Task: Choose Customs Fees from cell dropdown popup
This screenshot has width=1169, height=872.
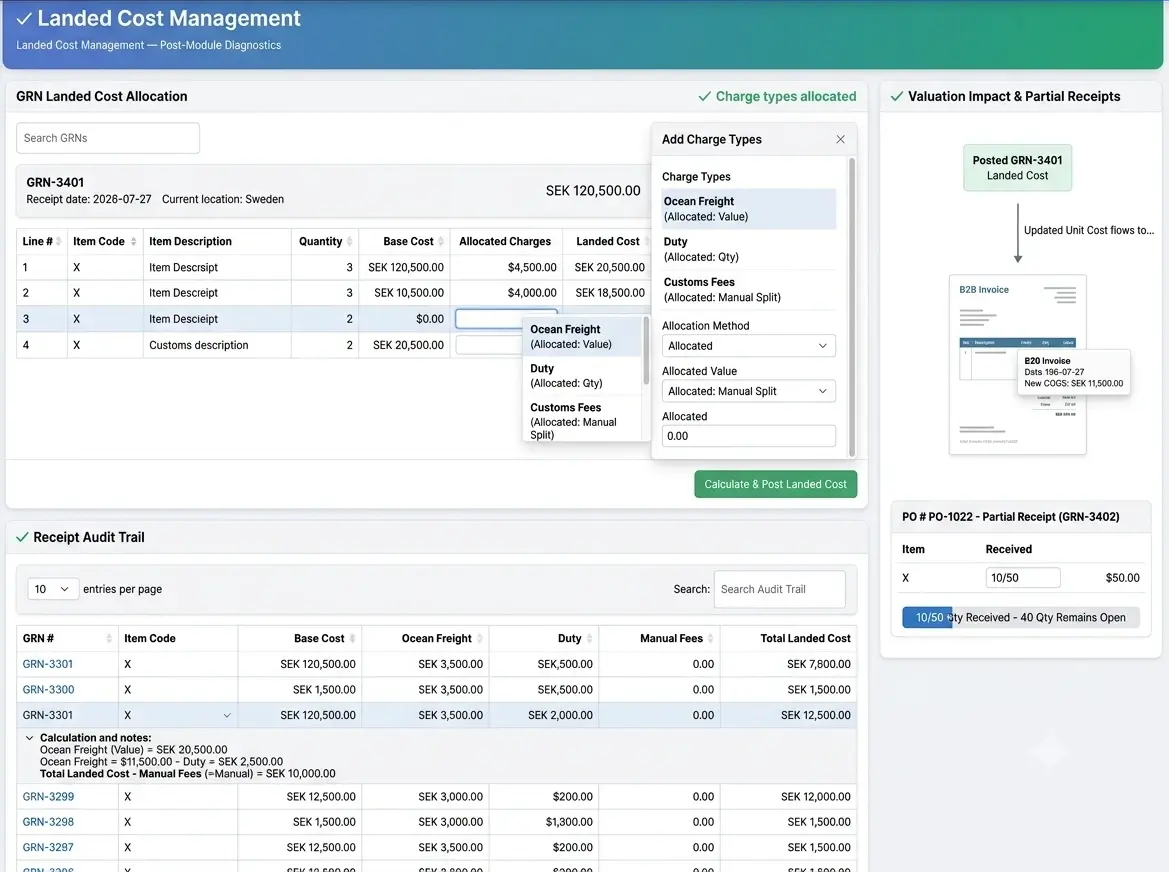Action: tap(582, 420)
